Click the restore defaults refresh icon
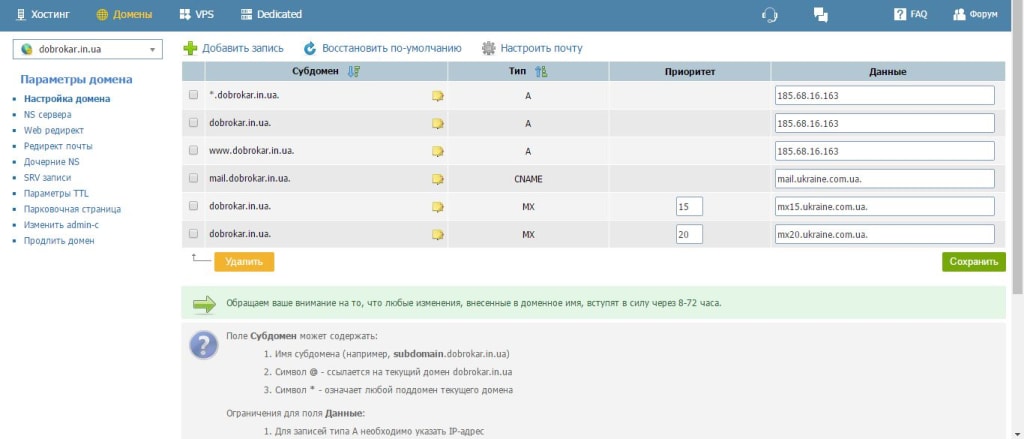The width and height of the screenshot is (1024, 439). (x=310, y=48)
